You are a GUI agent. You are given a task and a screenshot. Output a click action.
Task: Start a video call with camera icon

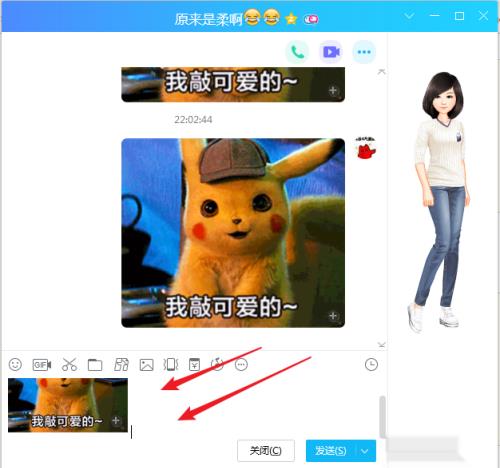331,52
